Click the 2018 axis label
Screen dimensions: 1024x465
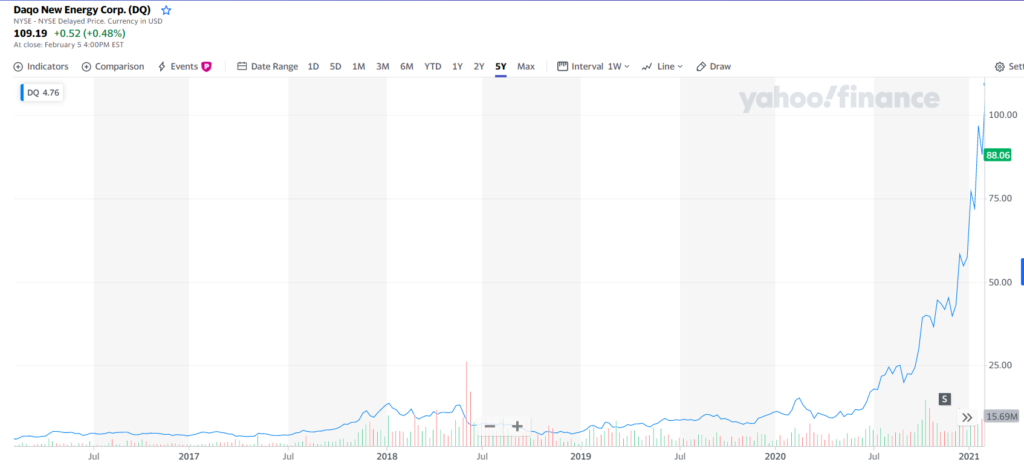(387, 456)
